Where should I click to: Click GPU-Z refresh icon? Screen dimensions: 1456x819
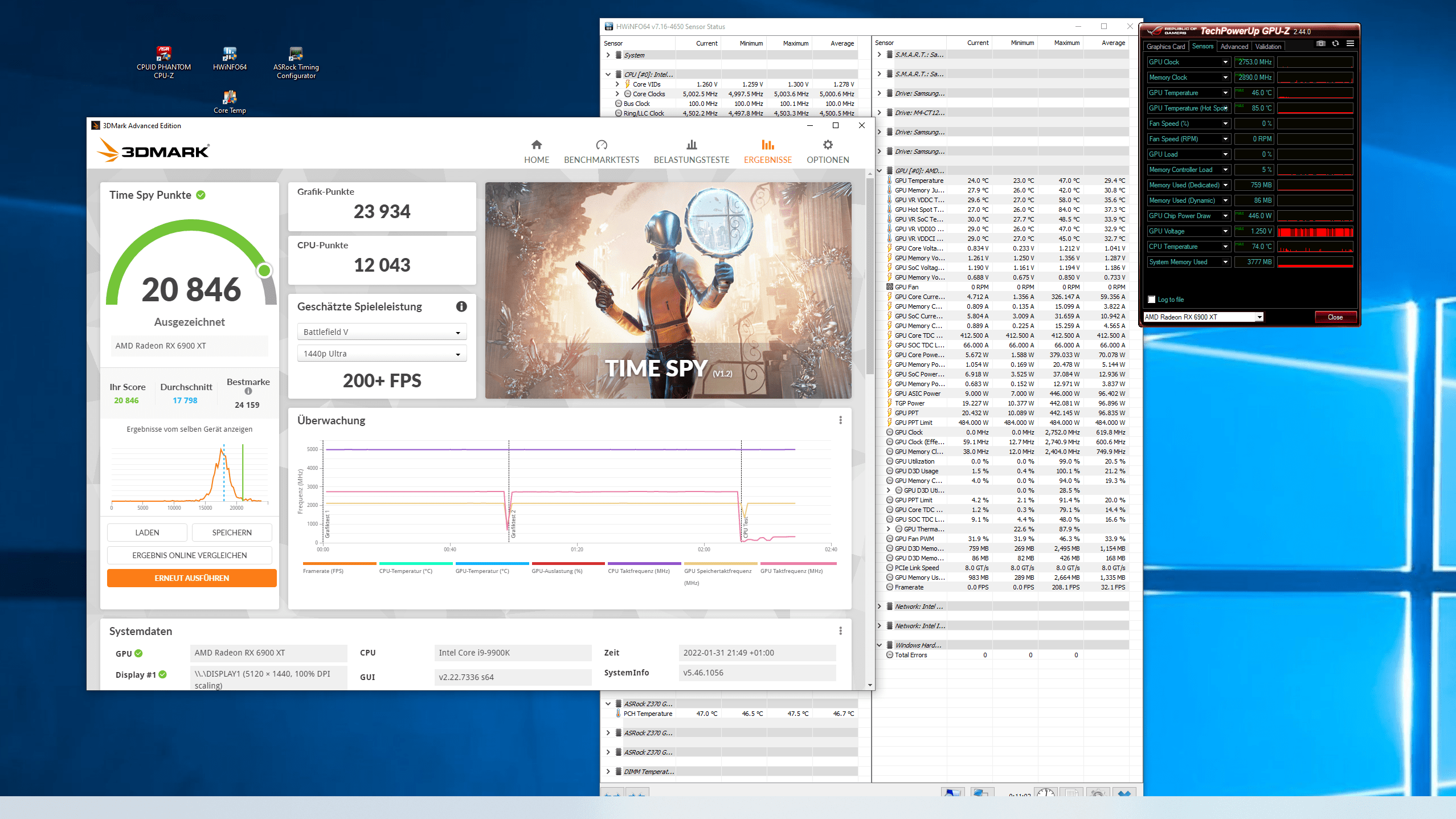click(x=1335, y=44)
